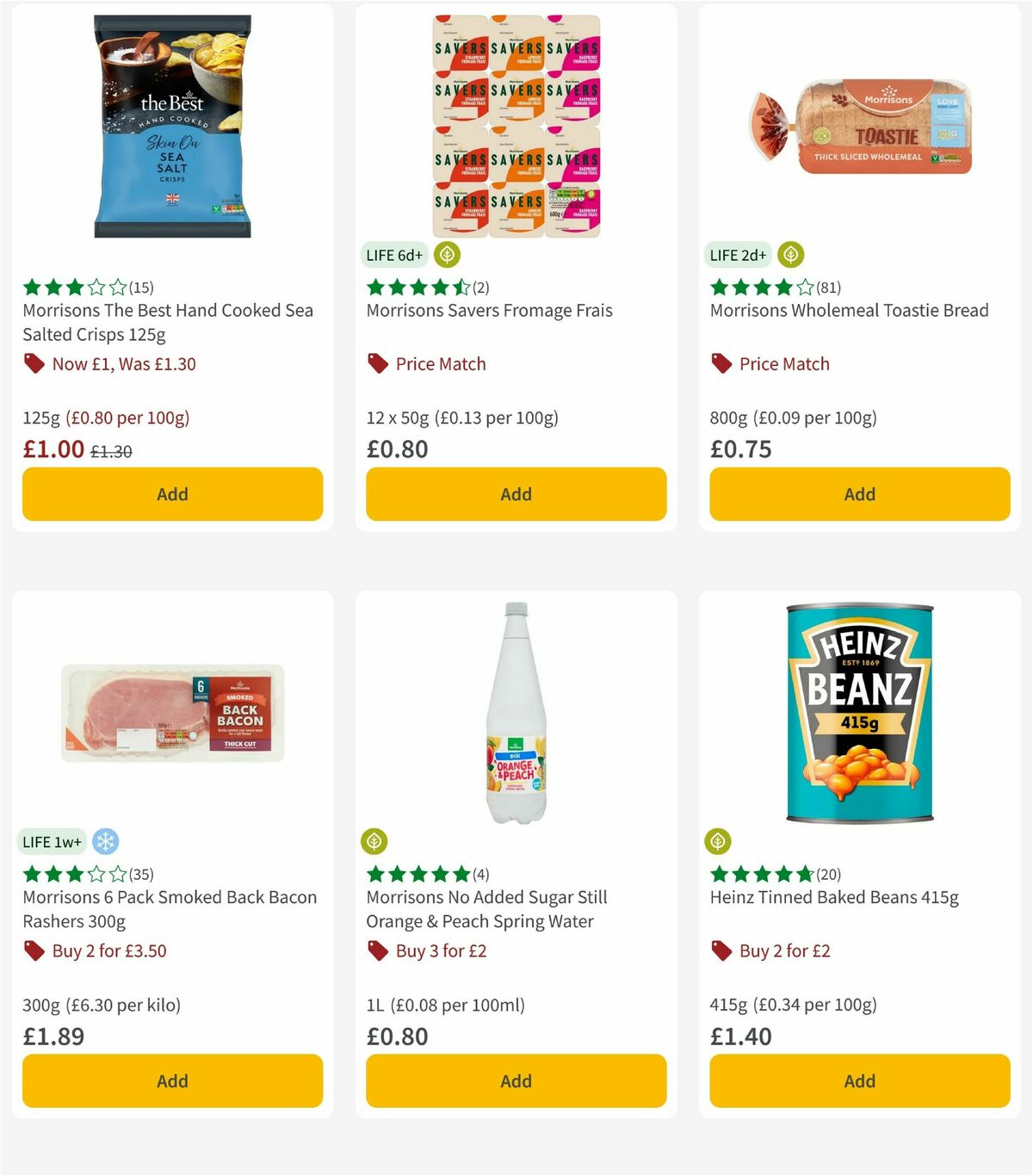
Task: Toggle the 'LIFE 2d+' badge on Toastie Bread
Action: point(737,255)
